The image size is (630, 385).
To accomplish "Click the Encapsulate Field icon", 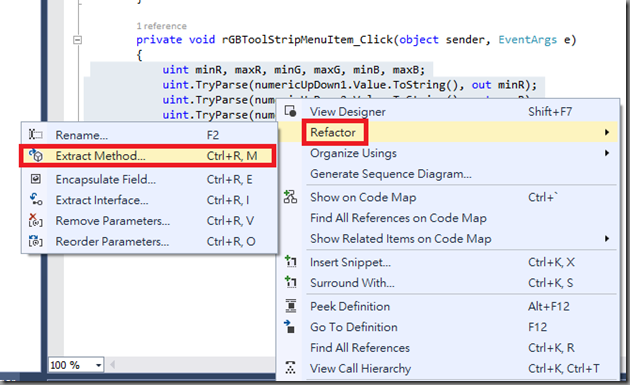I will [x=35, y=179].
